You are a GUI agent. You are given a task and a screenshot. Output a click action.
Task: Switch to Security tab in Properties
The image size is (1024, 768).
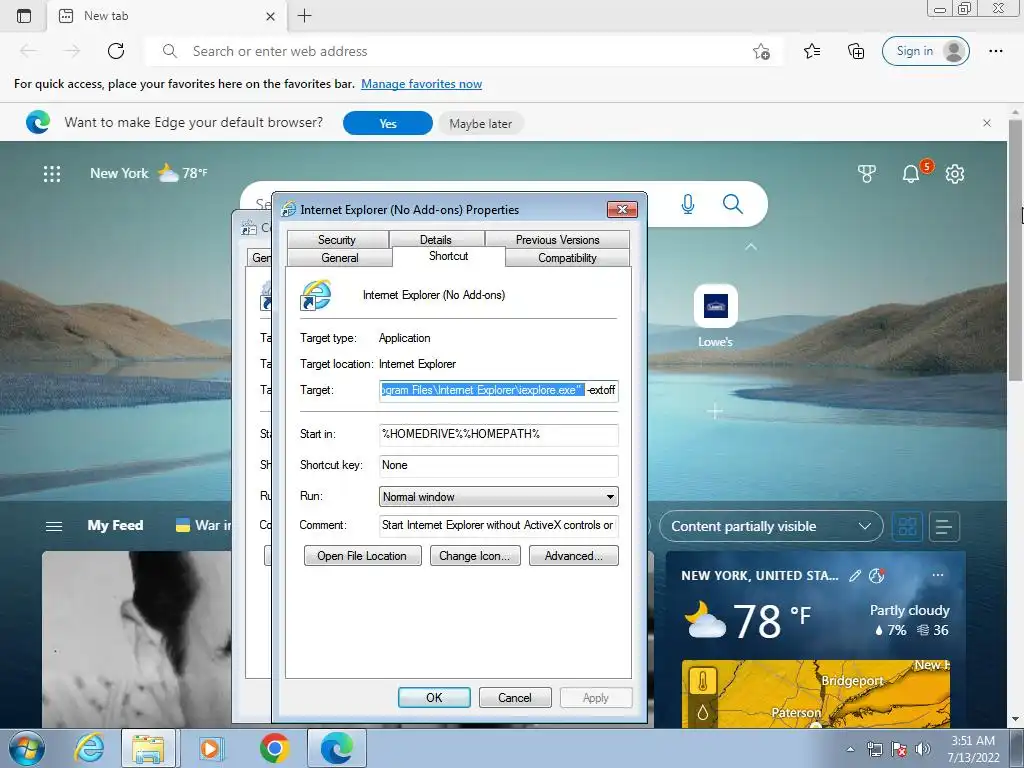(x=337, y=240)
